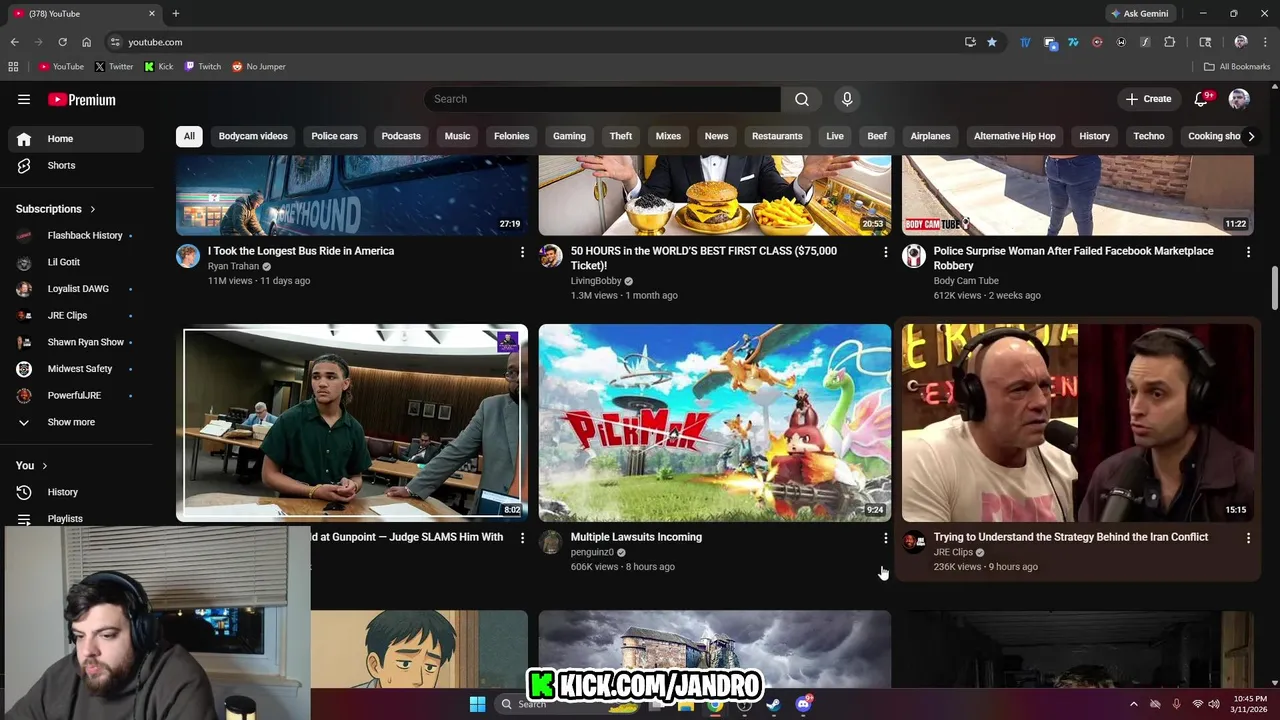1280x720 pixels.
Task: Open the YouTube hamburger guide menu
Action: [x=24, y=99]
